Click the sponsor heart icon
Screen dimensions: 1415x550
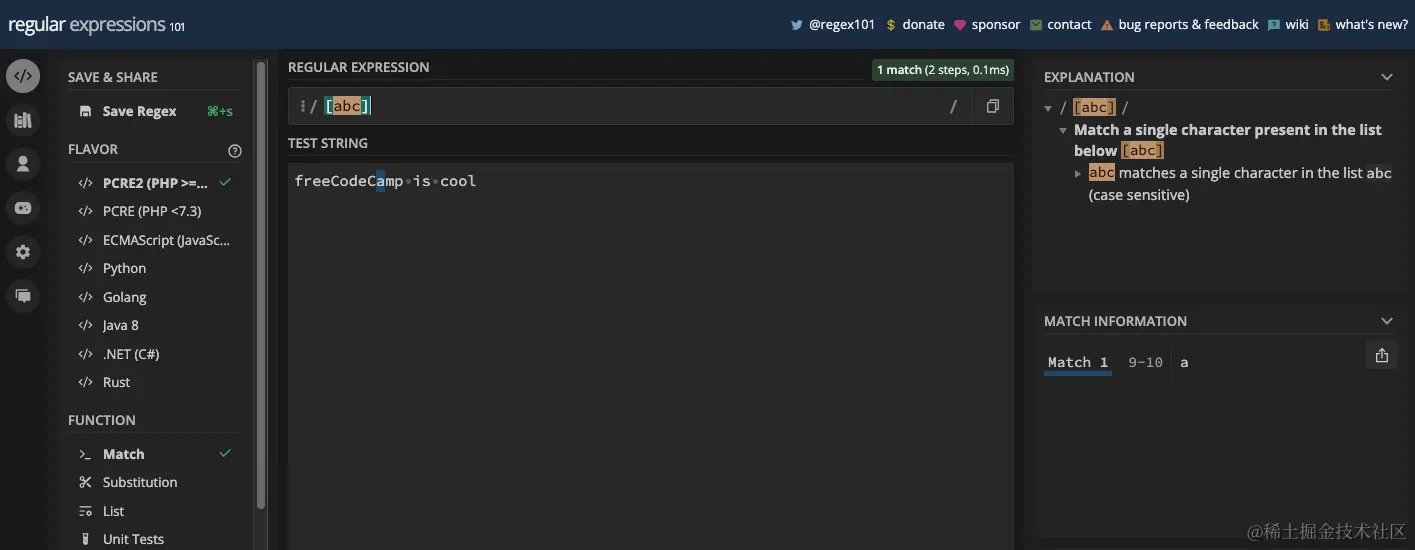pyautogui.click(x=960, y=25)
